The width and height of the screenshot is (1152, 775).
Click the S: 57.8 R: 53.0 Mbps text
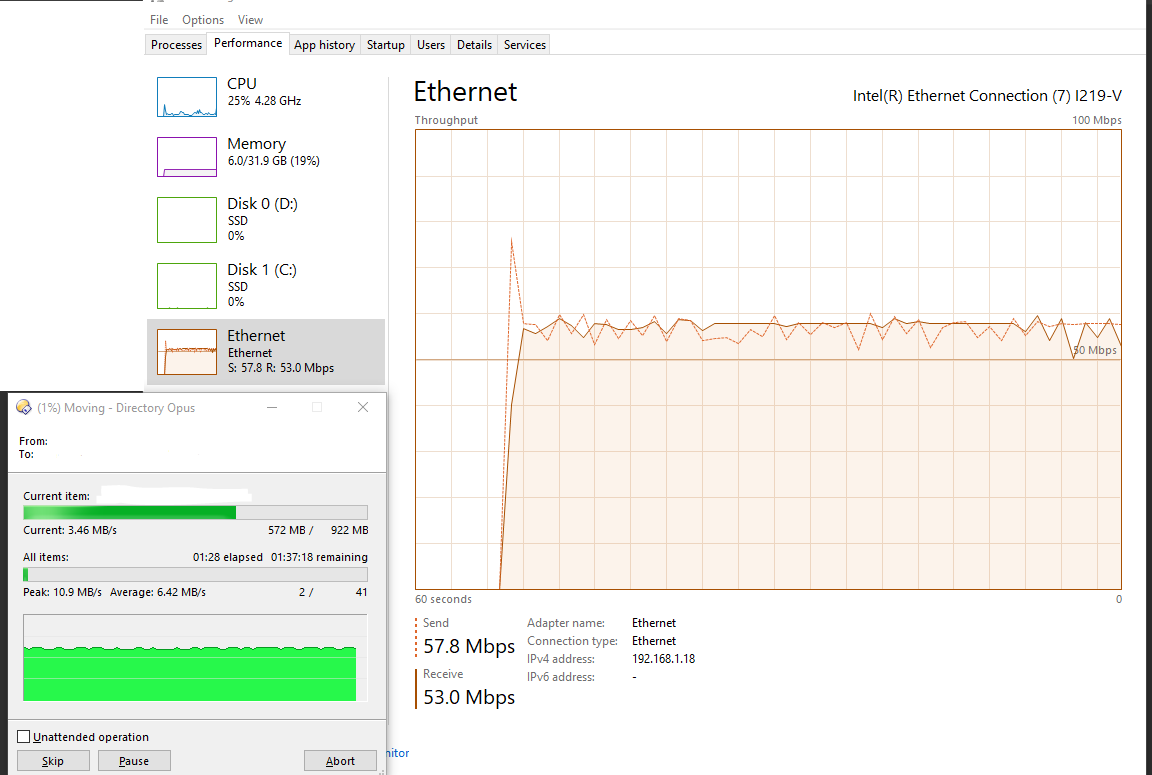point(281,368)
